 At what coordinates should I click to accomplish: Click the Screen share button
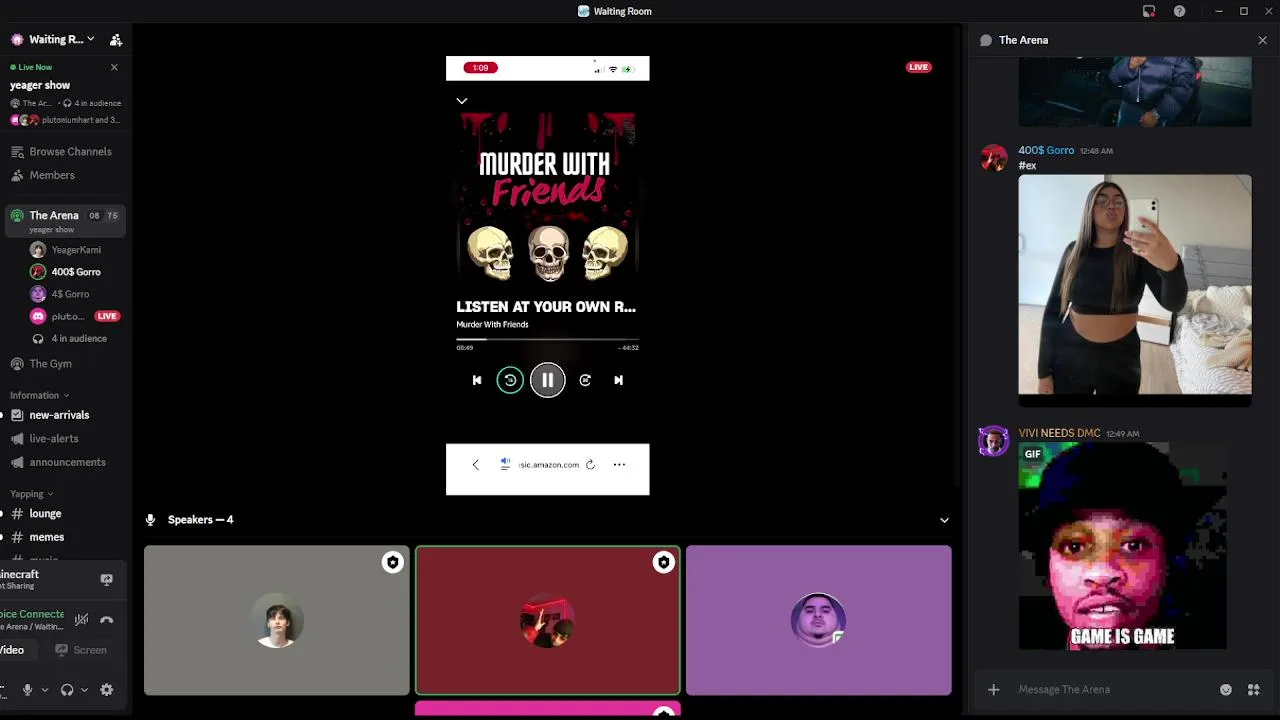[81, 650]
